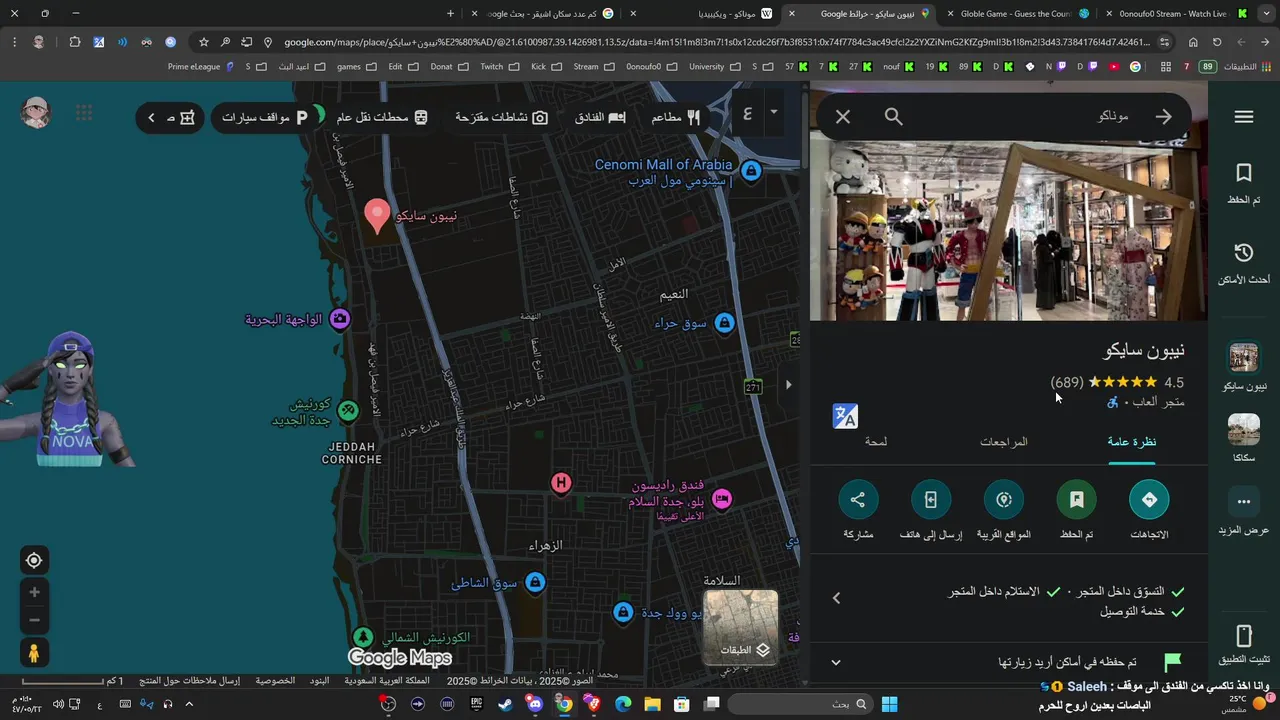The width and height of the screenshot is (1280, 720).
Task: Click the الواجهة البحرية purple marker
Action: pos(340,319)
